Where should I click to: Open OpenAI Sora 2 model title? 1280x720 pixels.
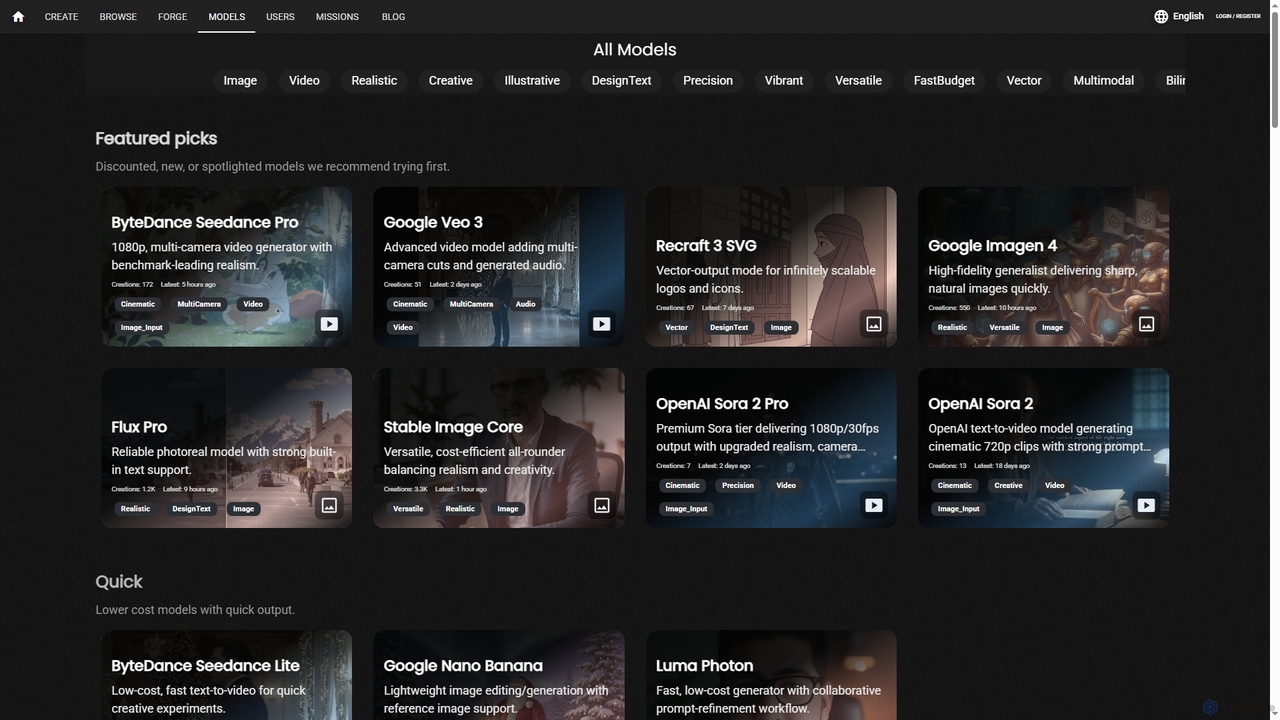(981, 404)
